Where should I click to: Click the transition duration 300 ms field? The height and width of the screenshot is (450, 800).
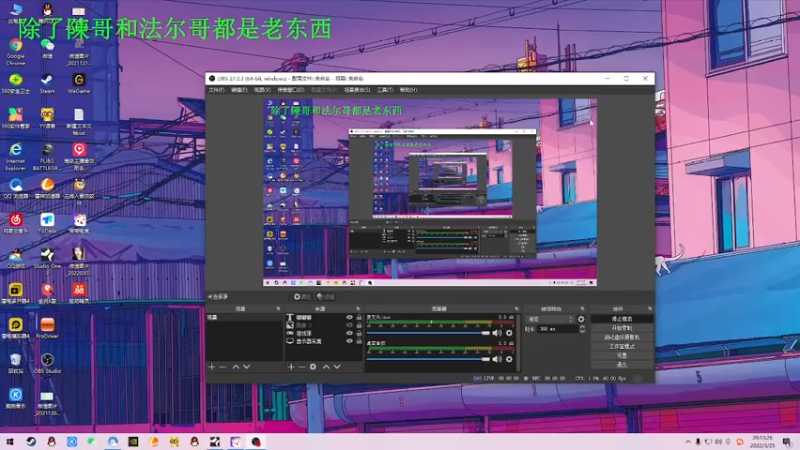click(558, 329)
